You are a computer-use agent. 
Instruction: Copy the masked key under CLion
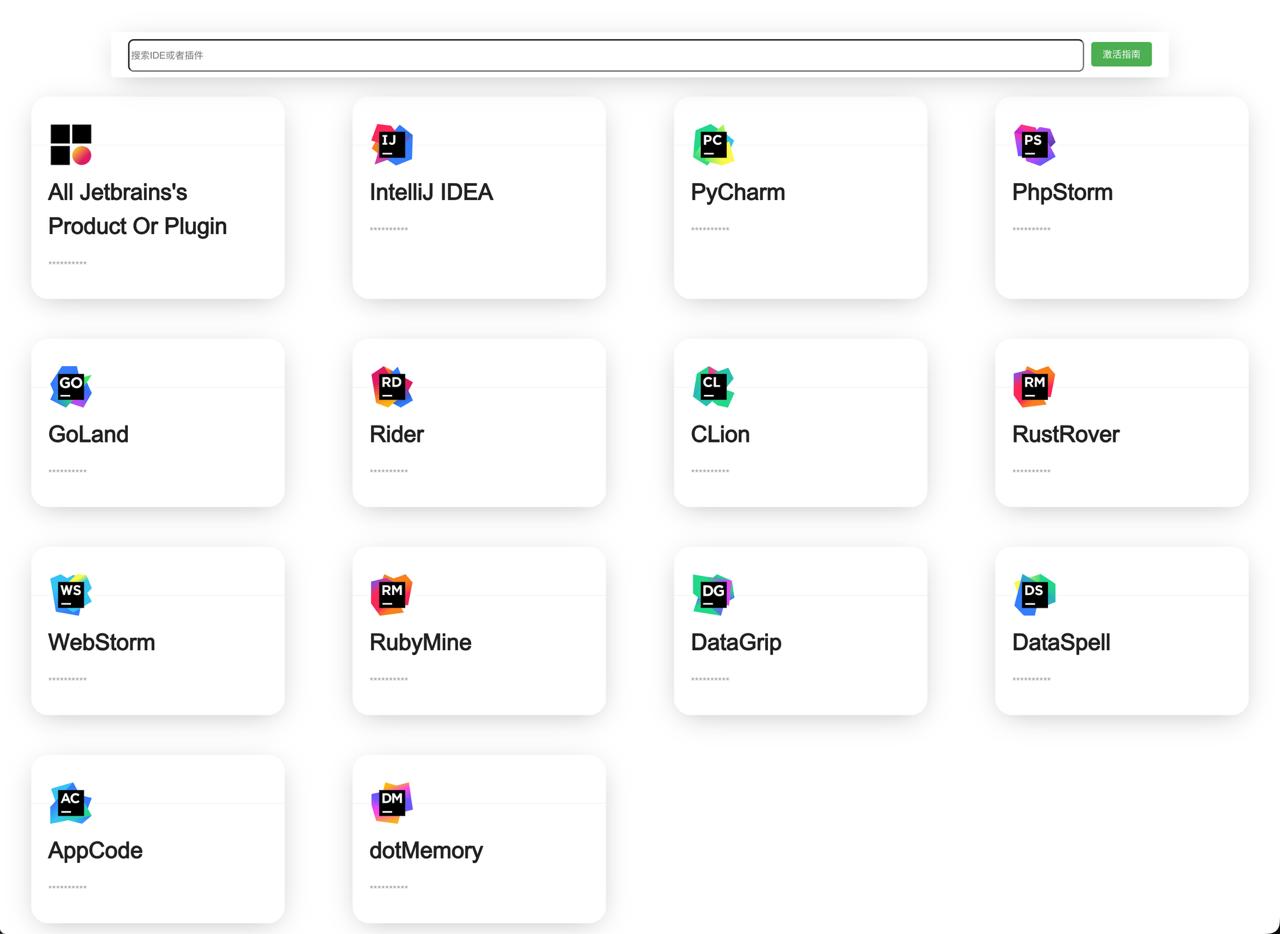pos(710,472)
